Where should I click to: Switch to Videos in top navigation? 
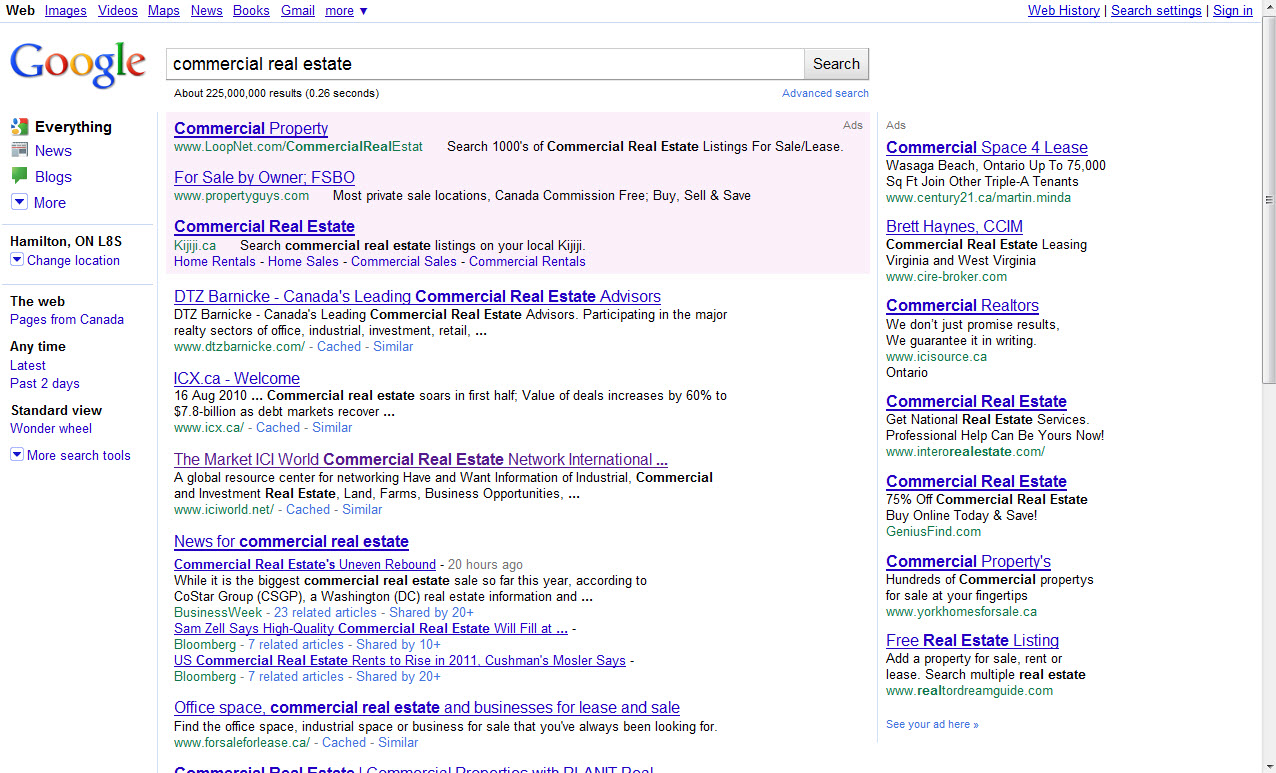pos(118,10)
